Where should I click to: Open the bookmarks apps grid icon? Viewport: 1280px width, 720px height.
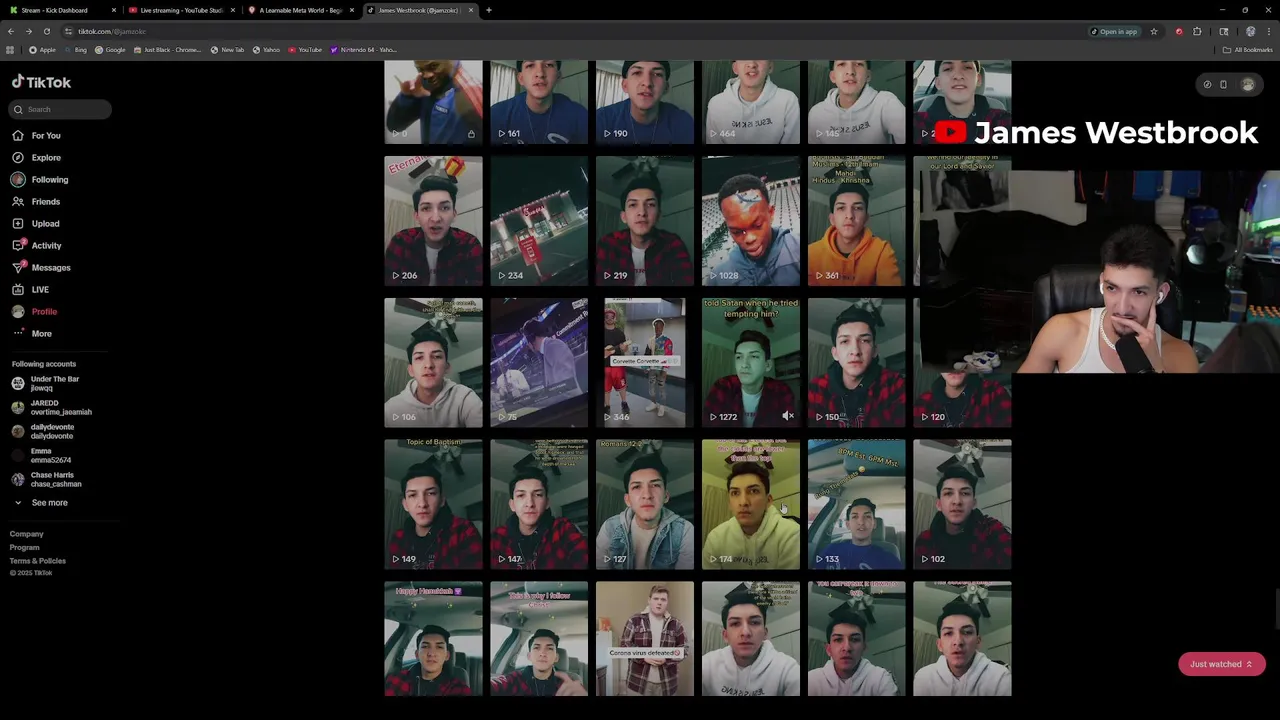pyautogui.click(x=10, y=50)
